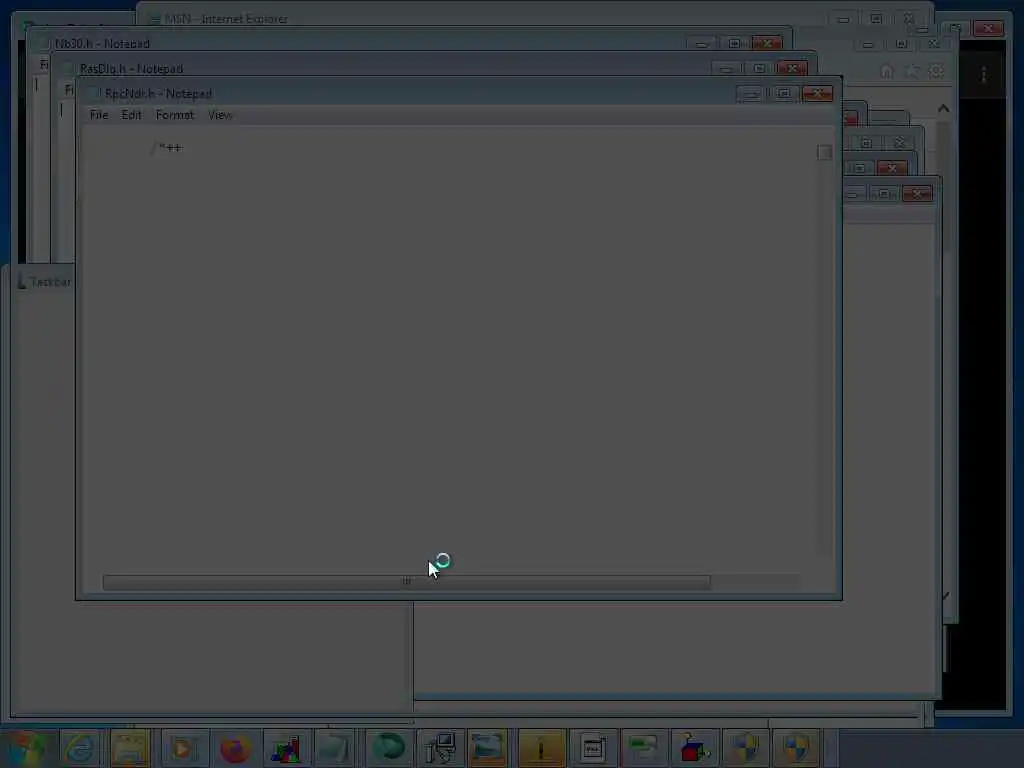Close the RasDlg.h Notepad window
This screenshot has width=1024, height=768.
point(792,69)
